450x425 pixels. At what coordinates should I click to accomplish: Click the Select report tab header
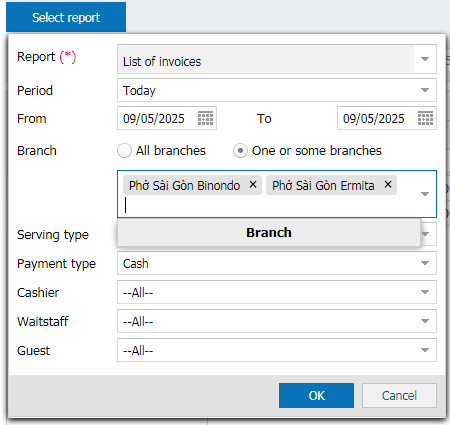tap(66, 17)
